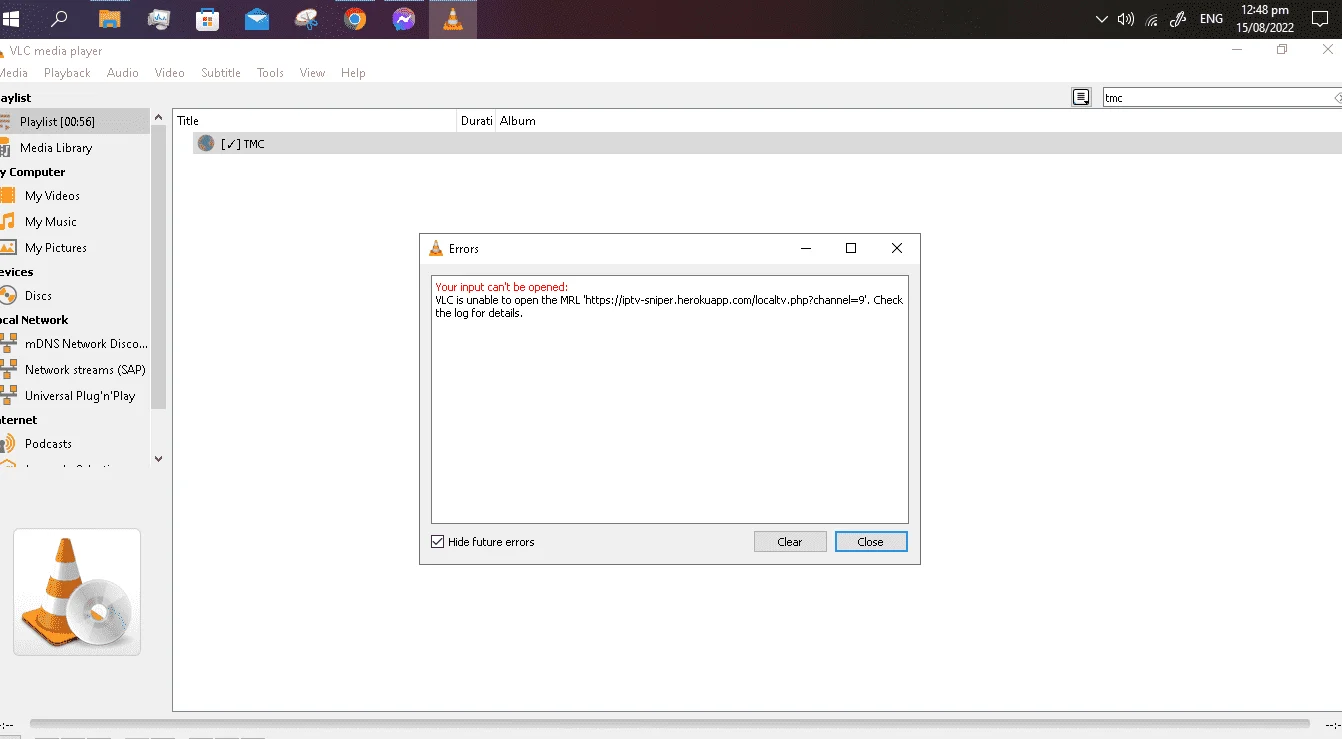
Task: Click the sidebar scroll down arrow
Action: pyautogui.click(x=158, y=458)
